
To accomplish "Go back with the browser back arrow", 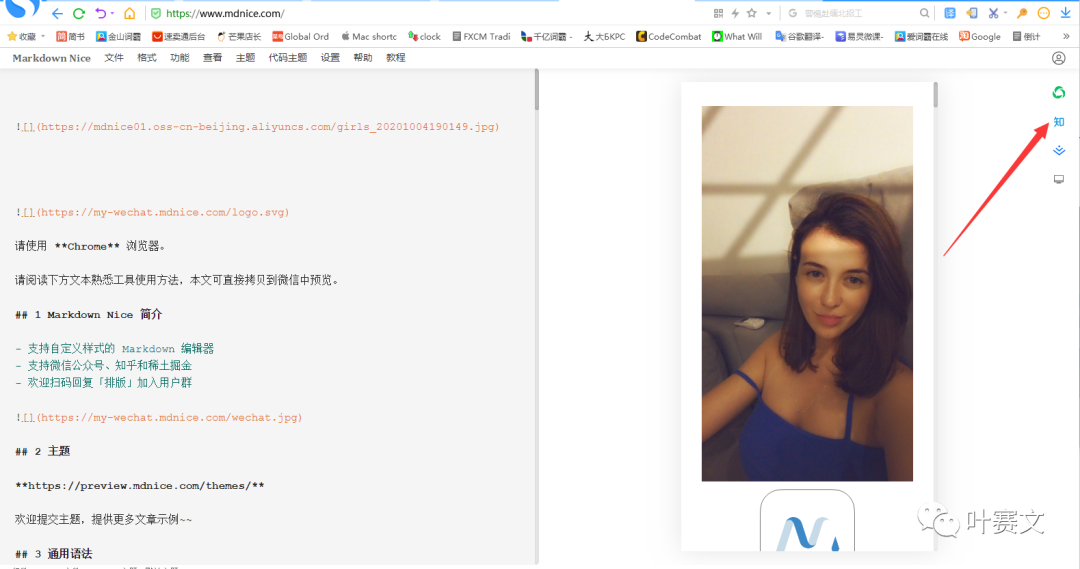I will [57, 13].
